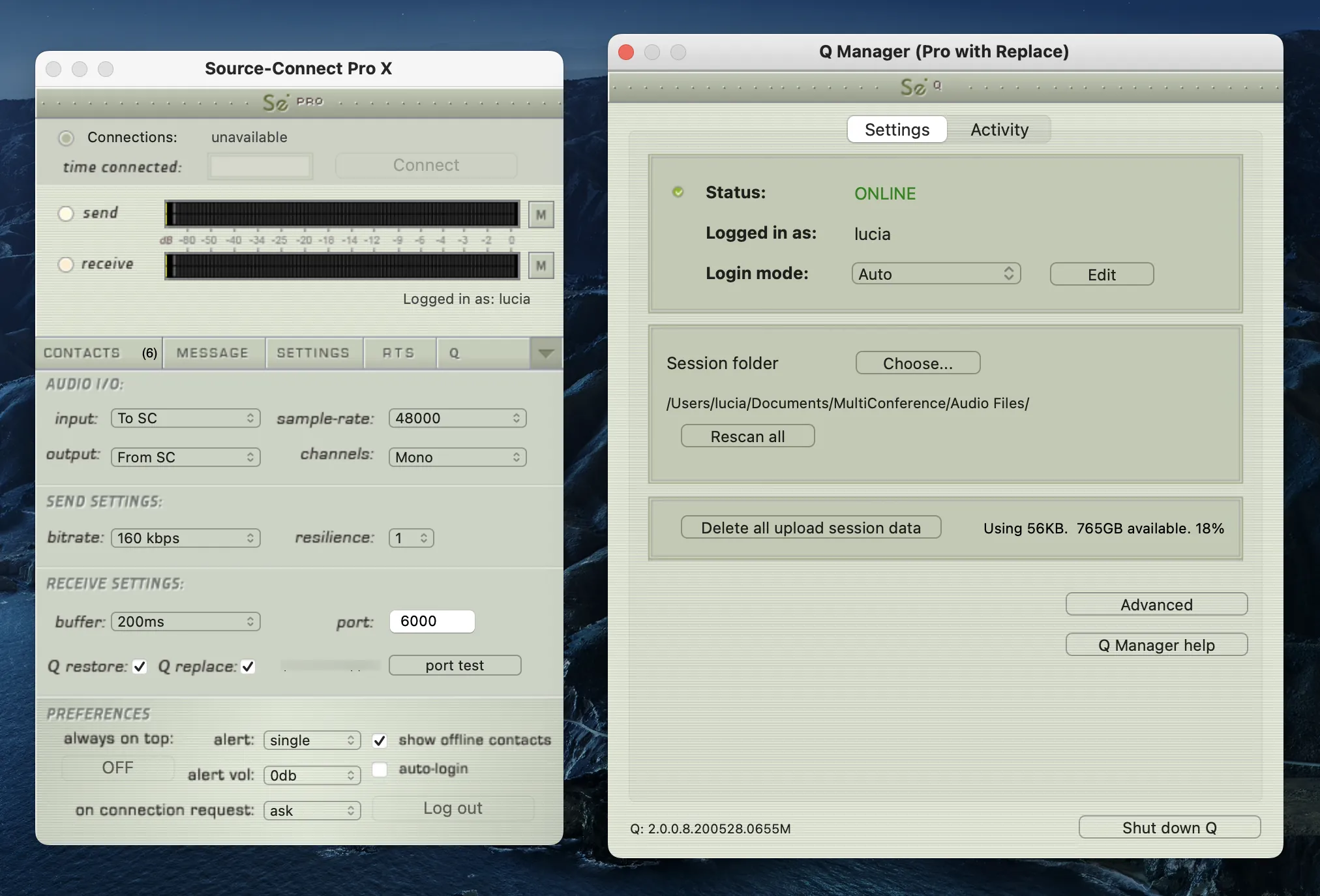Change the sample-rate dropdown from 48000

(457, 418)
